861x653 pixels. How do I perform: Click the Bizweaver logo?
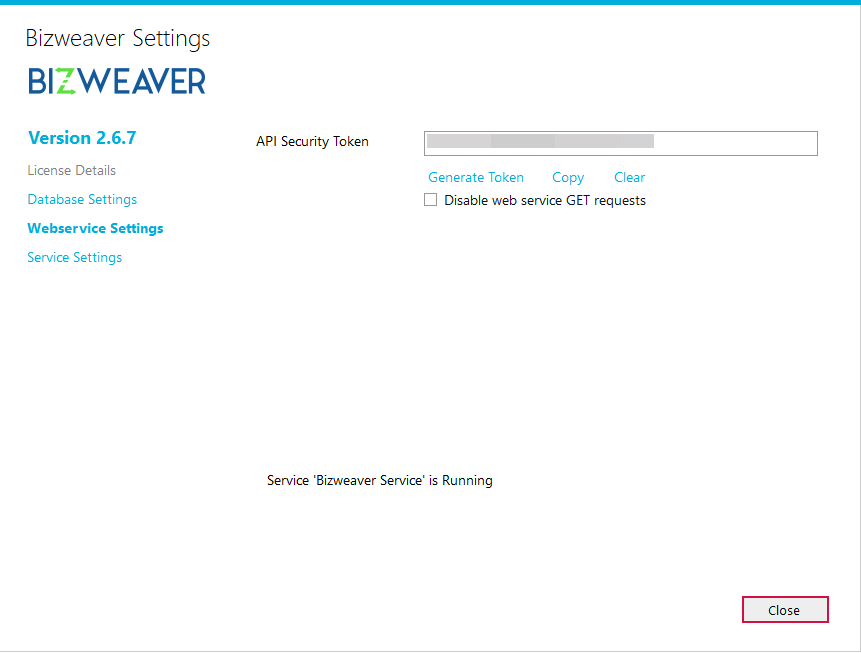[117, 81]
